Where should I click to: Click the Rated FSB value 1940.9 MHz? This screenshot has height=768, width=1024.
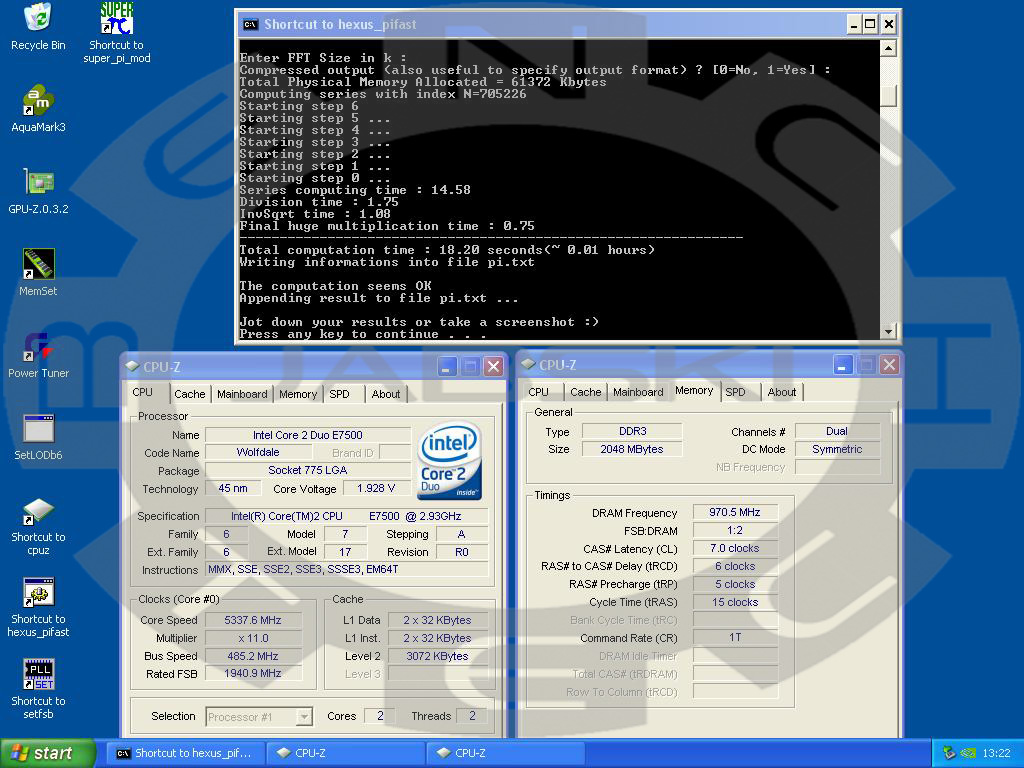[253, 673]
